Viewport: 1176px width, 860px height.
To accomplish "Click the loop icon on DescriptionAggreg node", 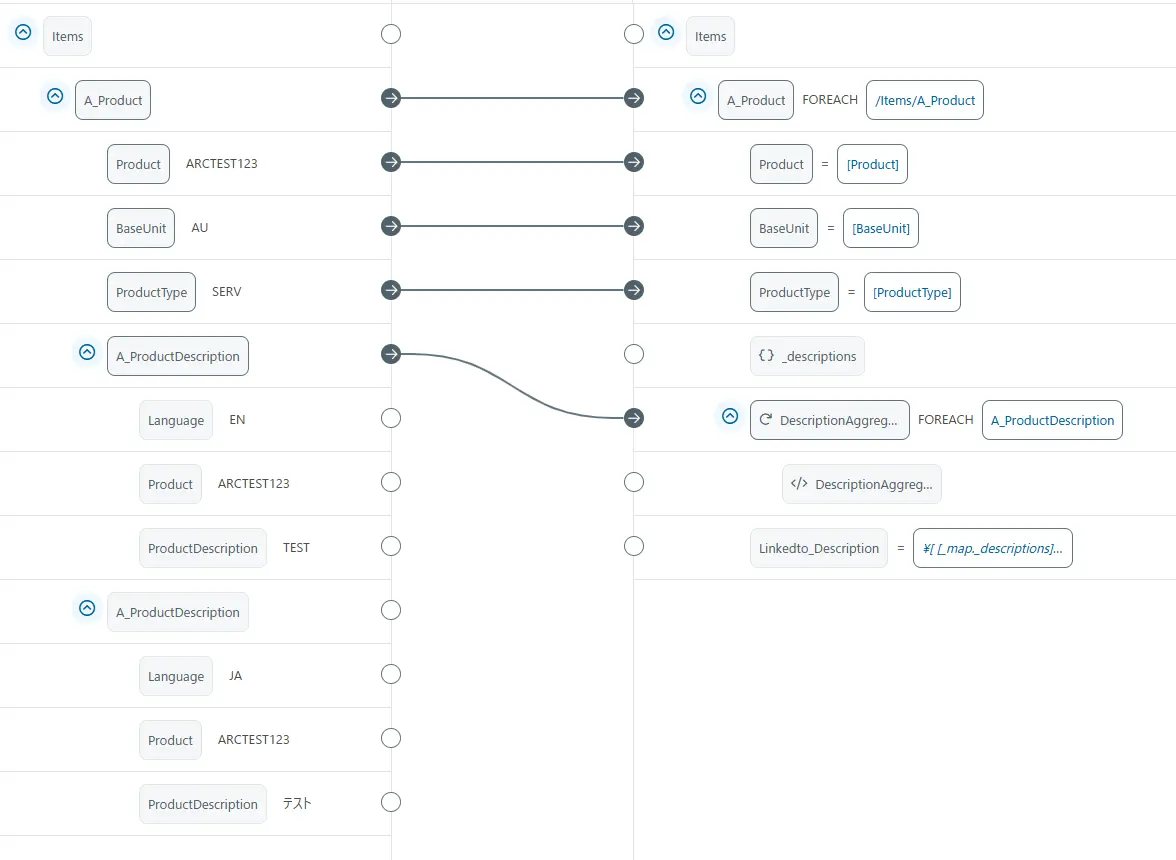I will pos(766,420).
